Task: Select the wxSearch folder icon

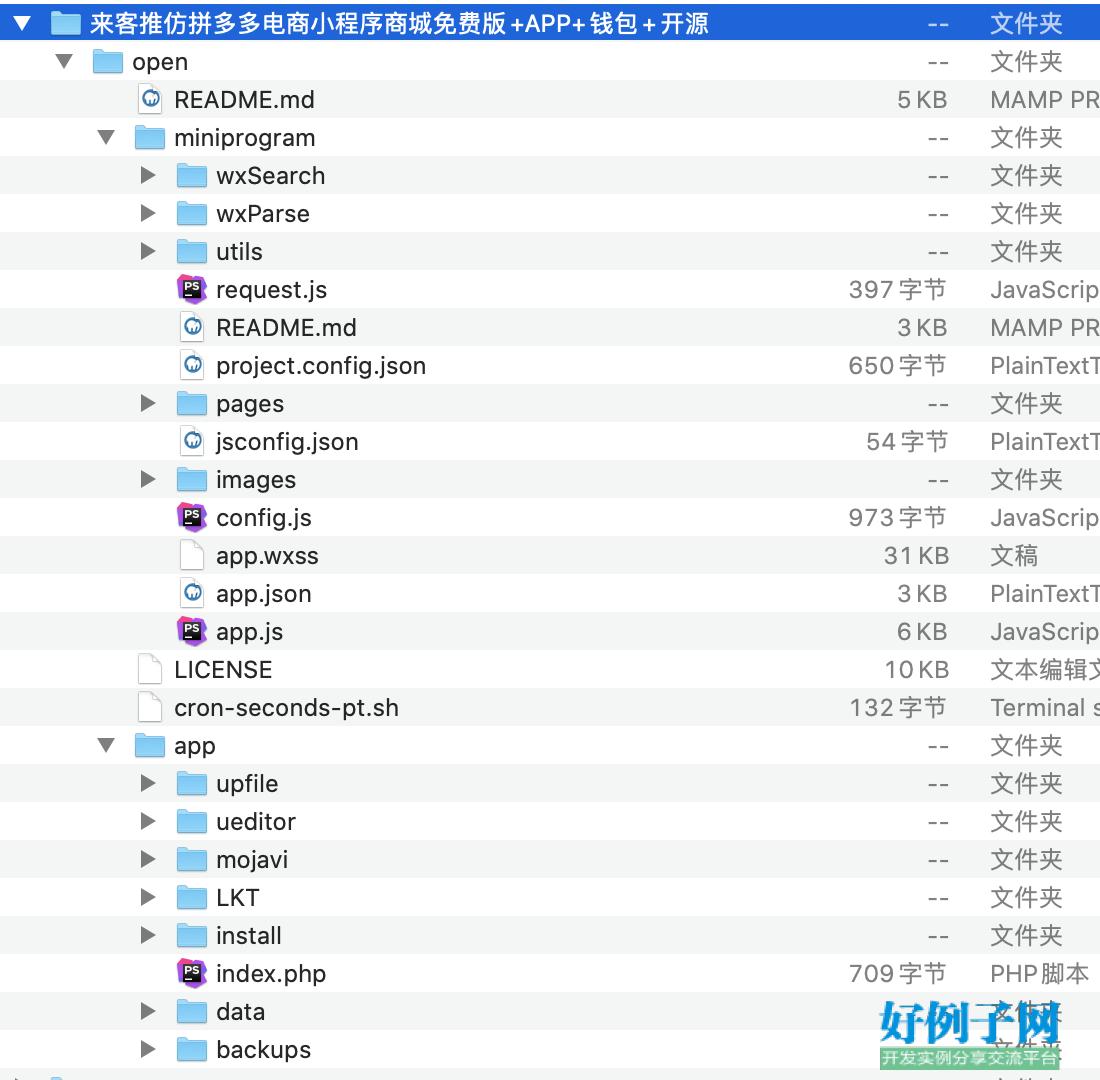Action: (192, 175)
